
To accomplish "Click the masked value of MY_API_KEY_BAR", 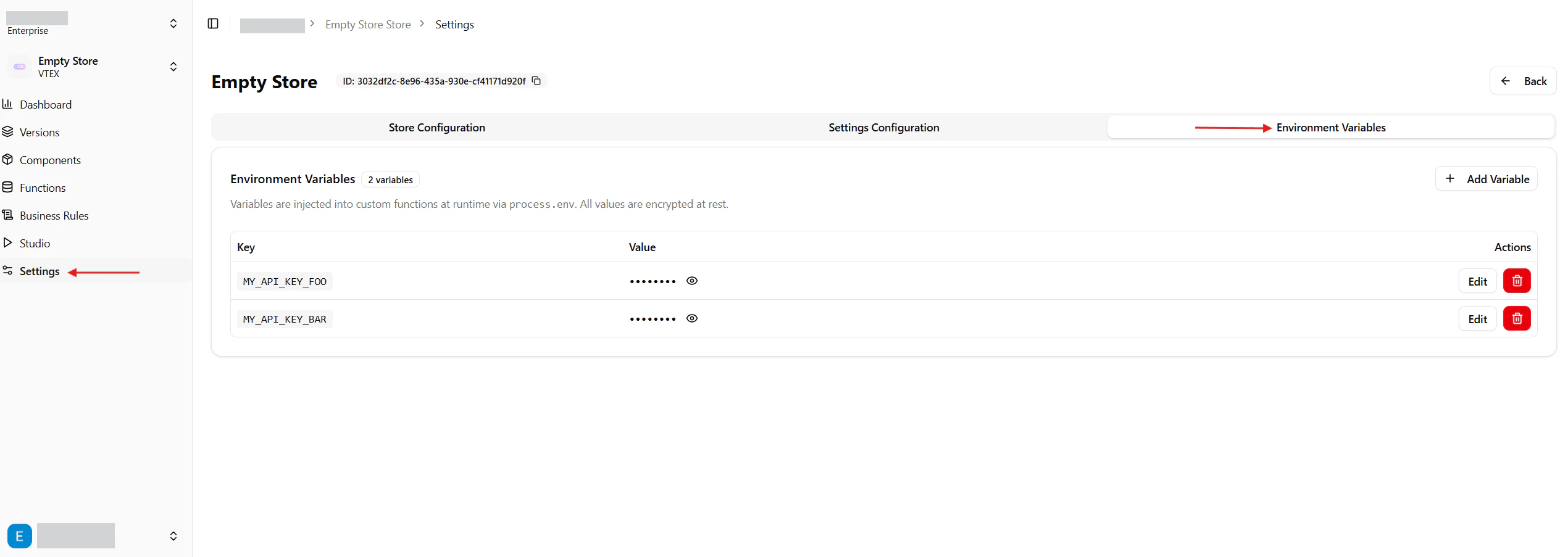I will click(653, 319).
